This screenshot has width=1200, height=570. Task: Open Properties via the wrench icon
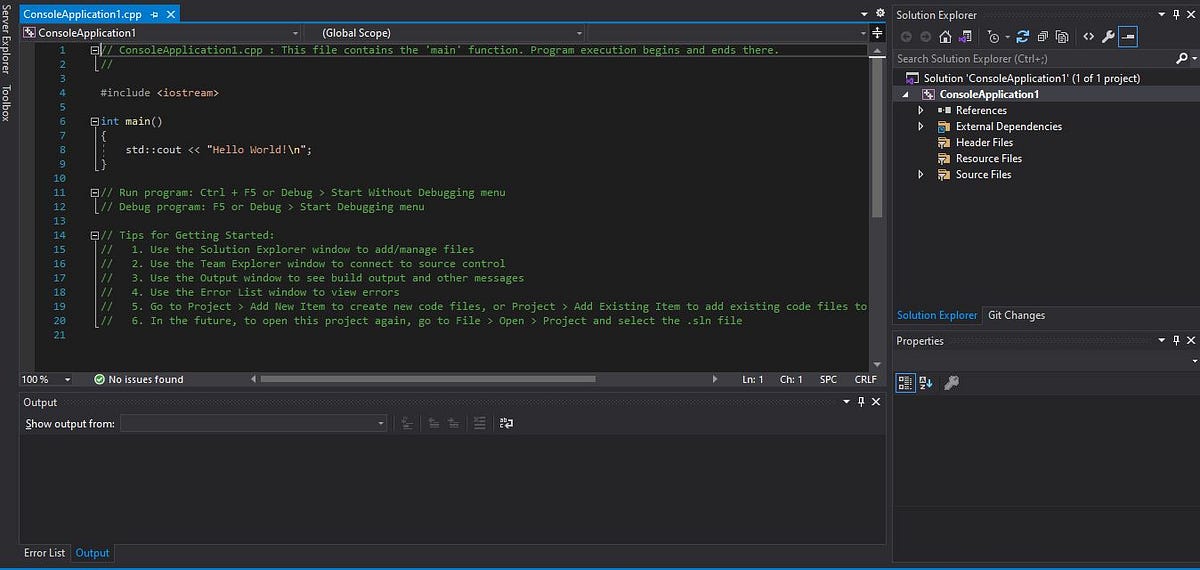(x=1108, y=37)
